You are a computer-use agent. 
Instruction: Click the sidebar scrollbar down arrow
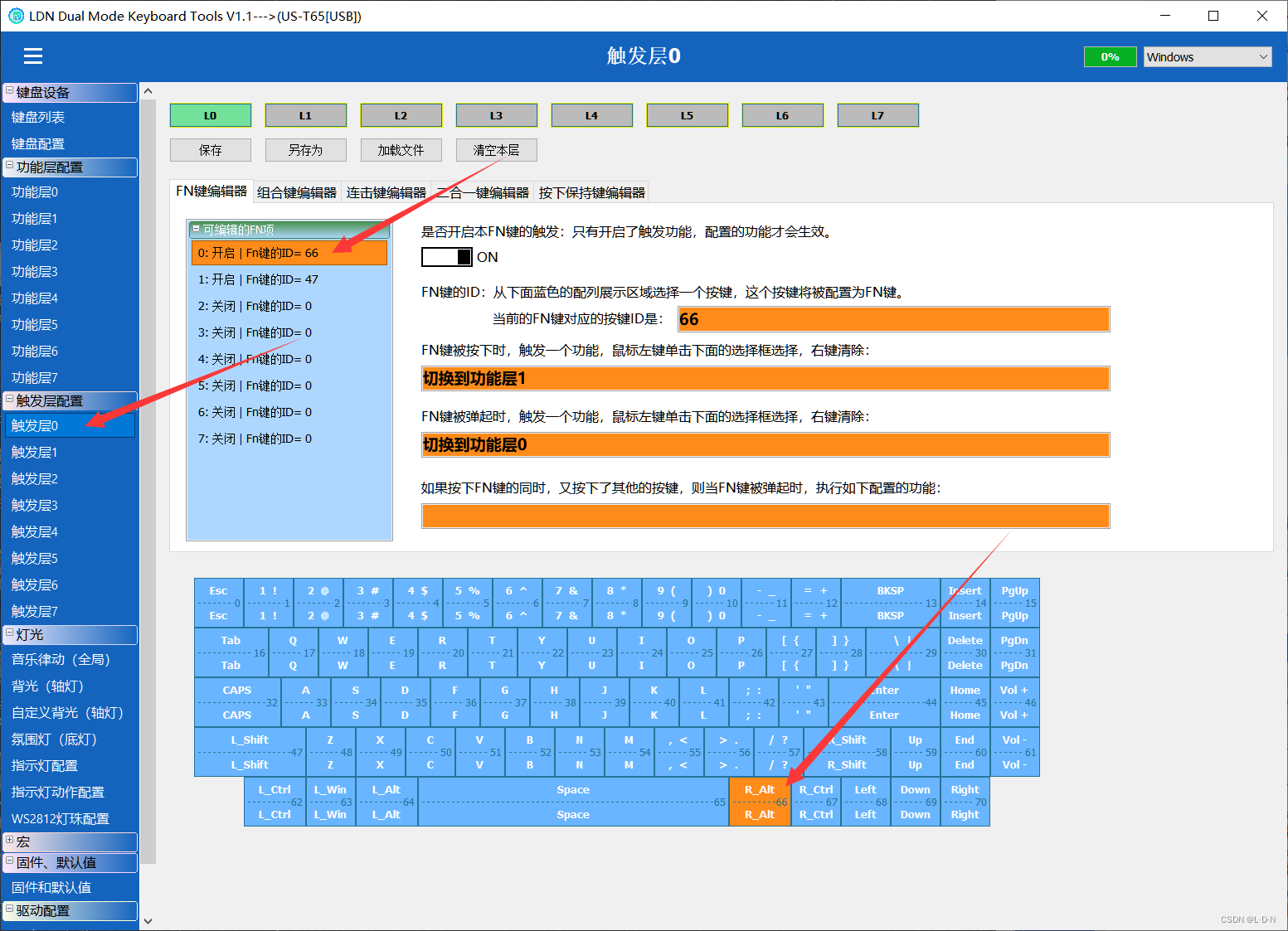pyautogui.click(x=148, y=920)
